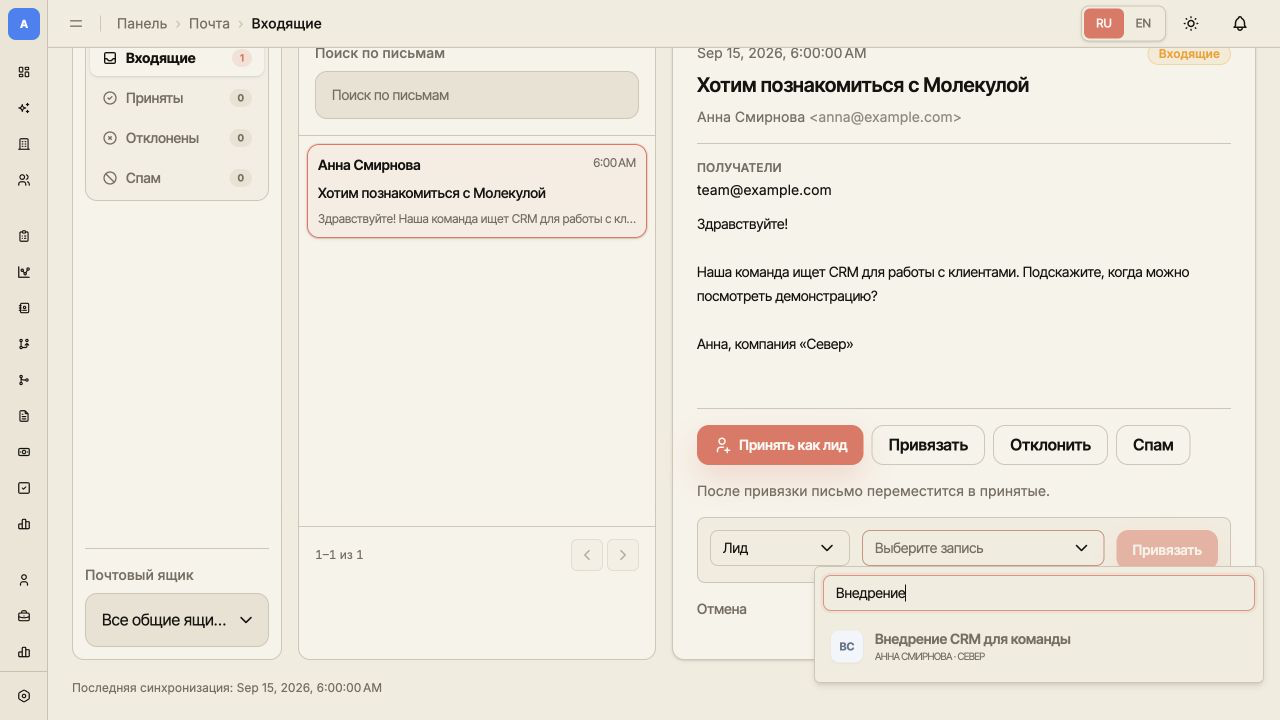Click the Принять как лид button
1280x720 pixels.
coord(780,445)
